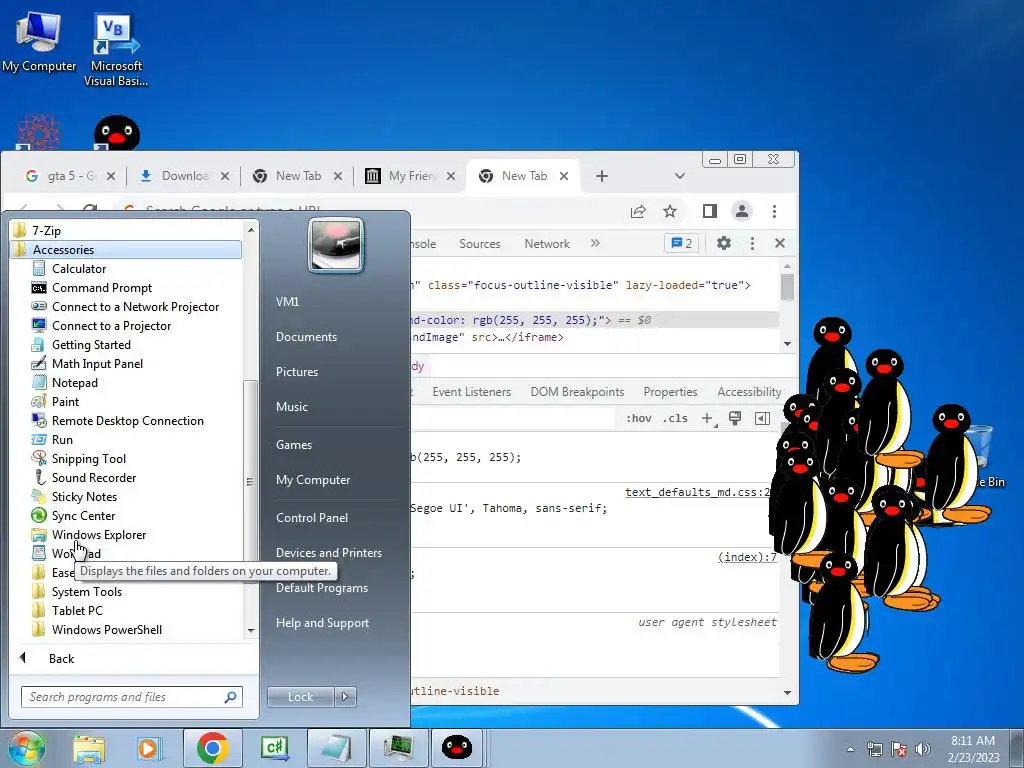Open the Run dialog entry
This screenshot has width=1024, height=768.
[x=62, y=440]
